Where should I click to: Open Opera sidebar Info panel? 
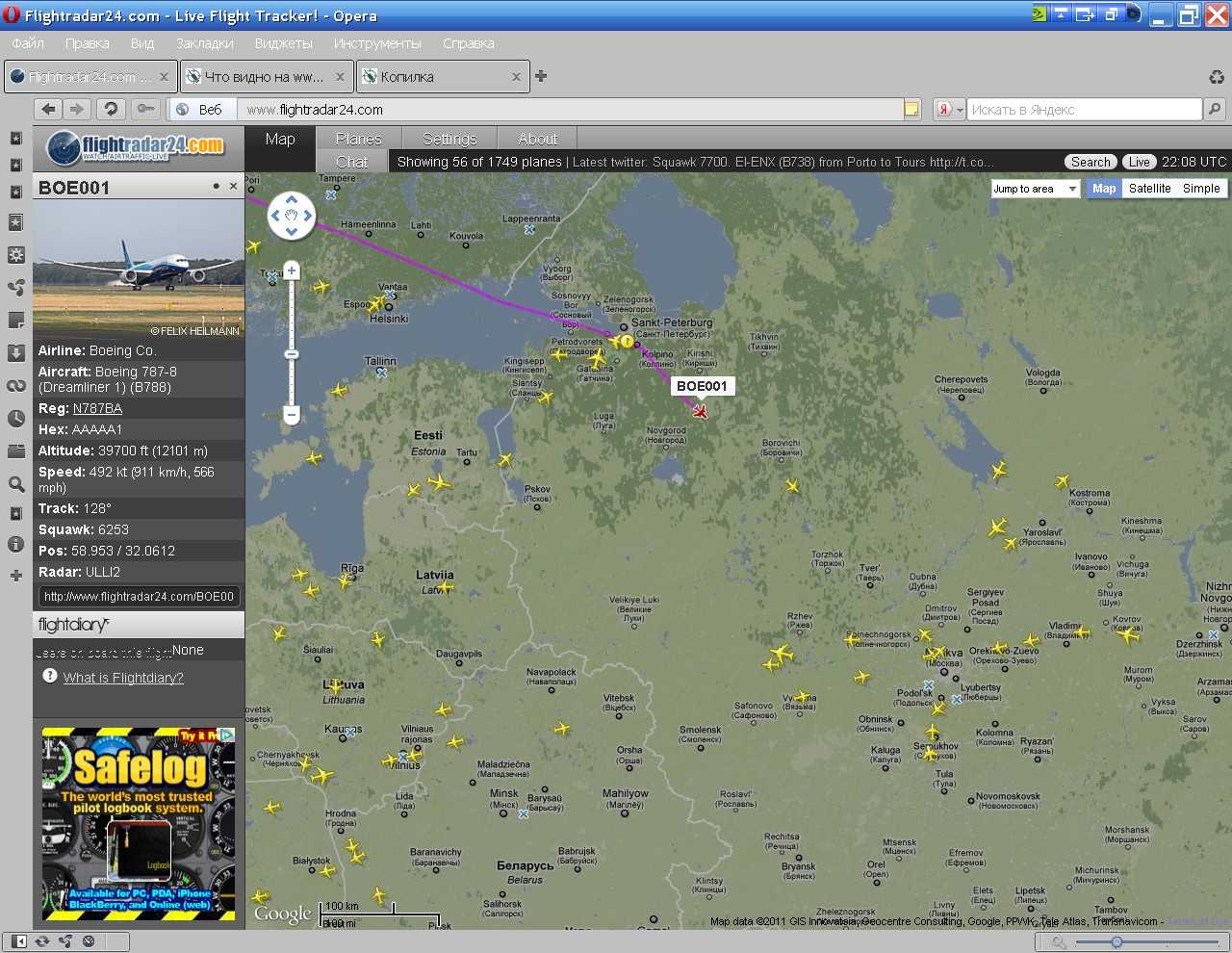pos(16,544)
